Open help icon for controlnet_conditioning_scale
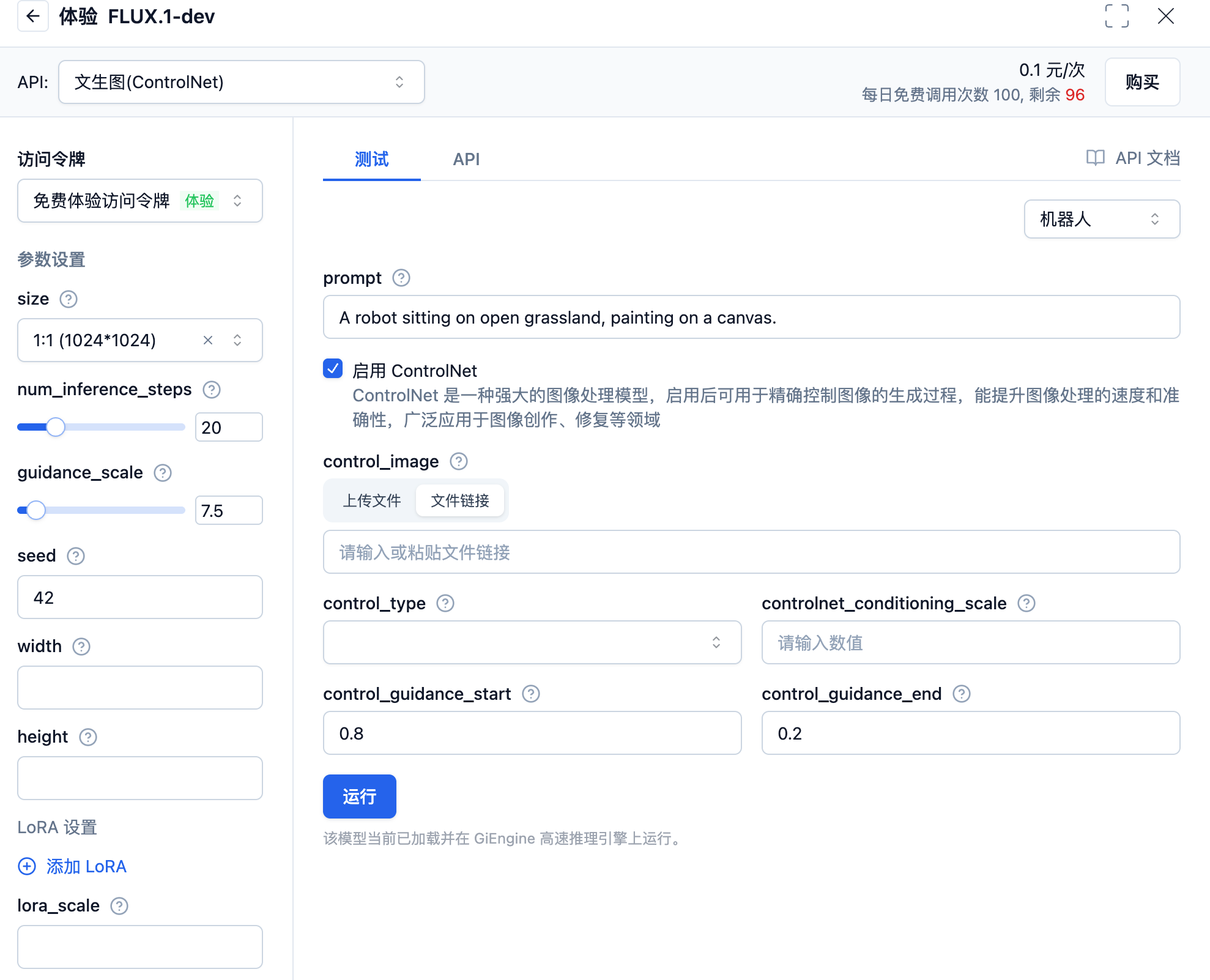 [1026, 603]
